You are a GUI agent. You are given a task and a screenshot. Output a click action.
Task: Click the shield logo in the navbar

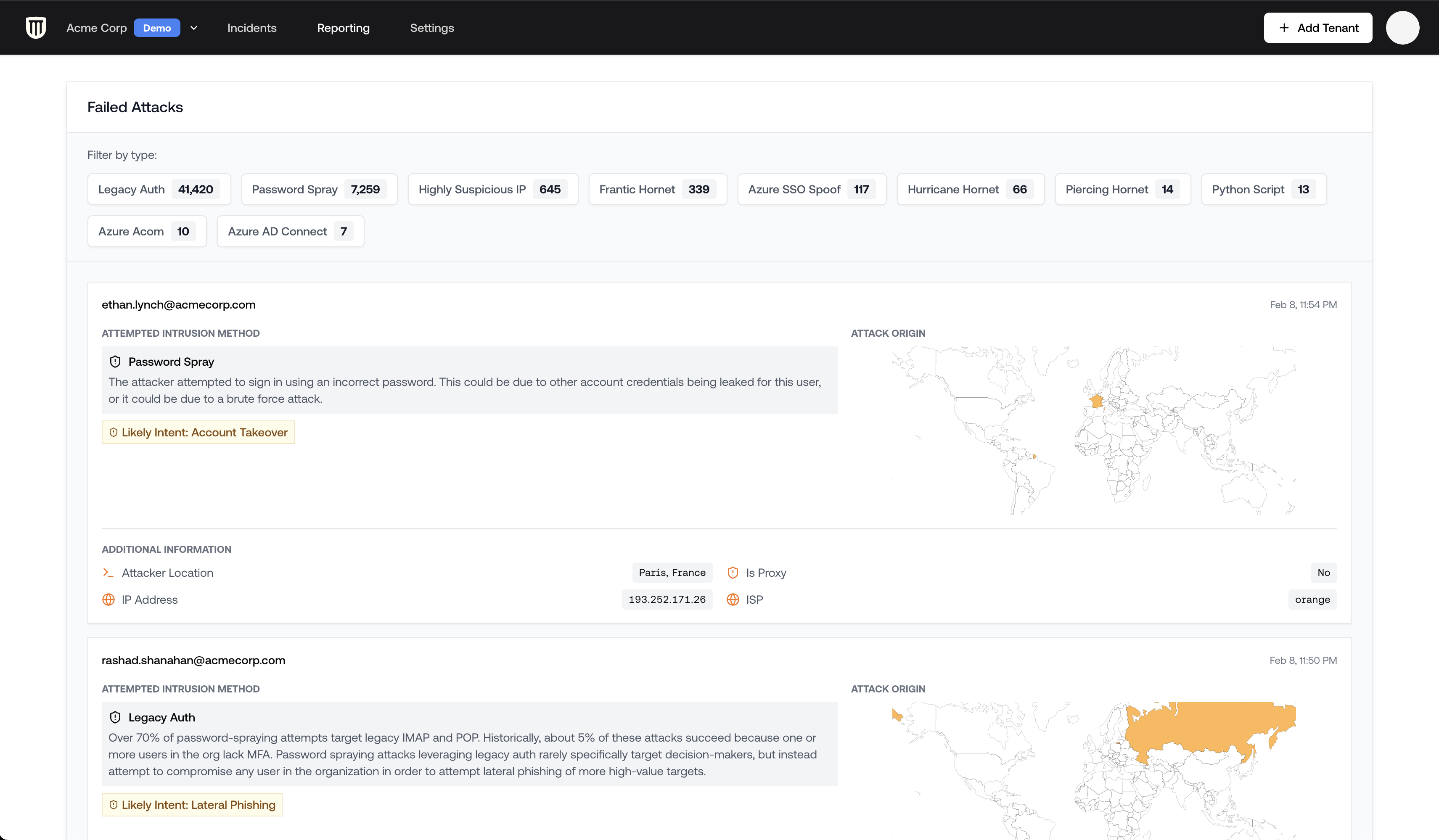click(36, 27)
